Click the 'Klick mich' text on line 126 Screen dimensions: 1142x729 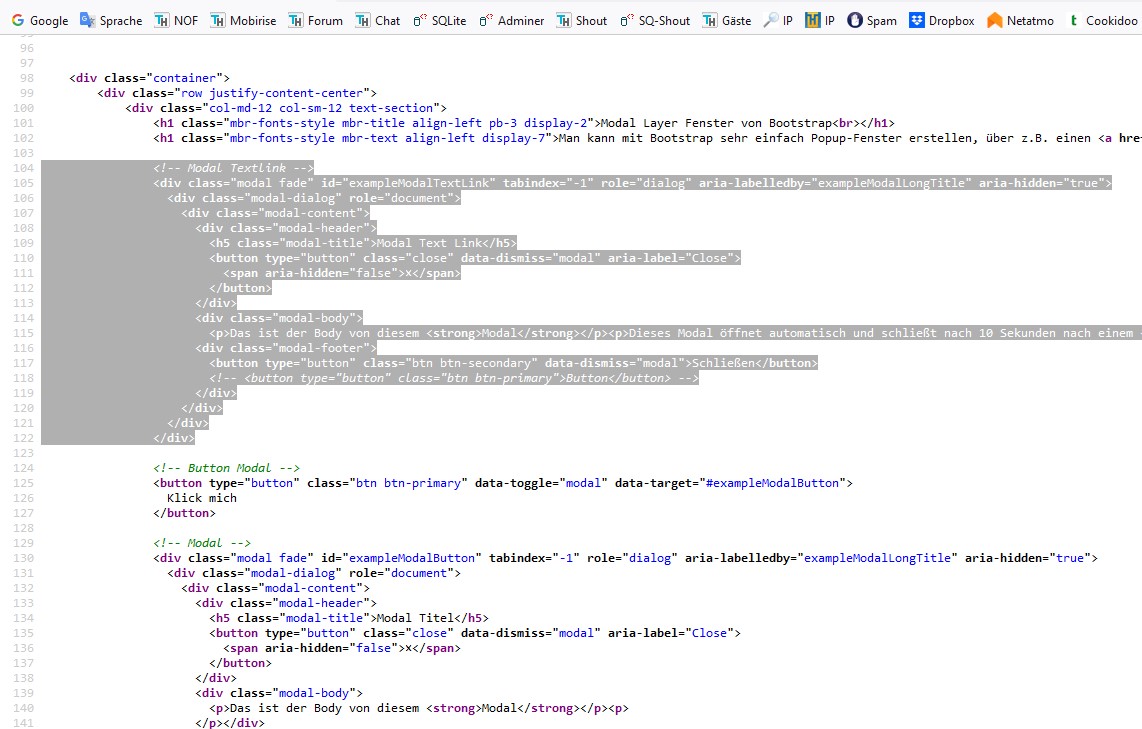pyautogui.click(x=202, y=498)
